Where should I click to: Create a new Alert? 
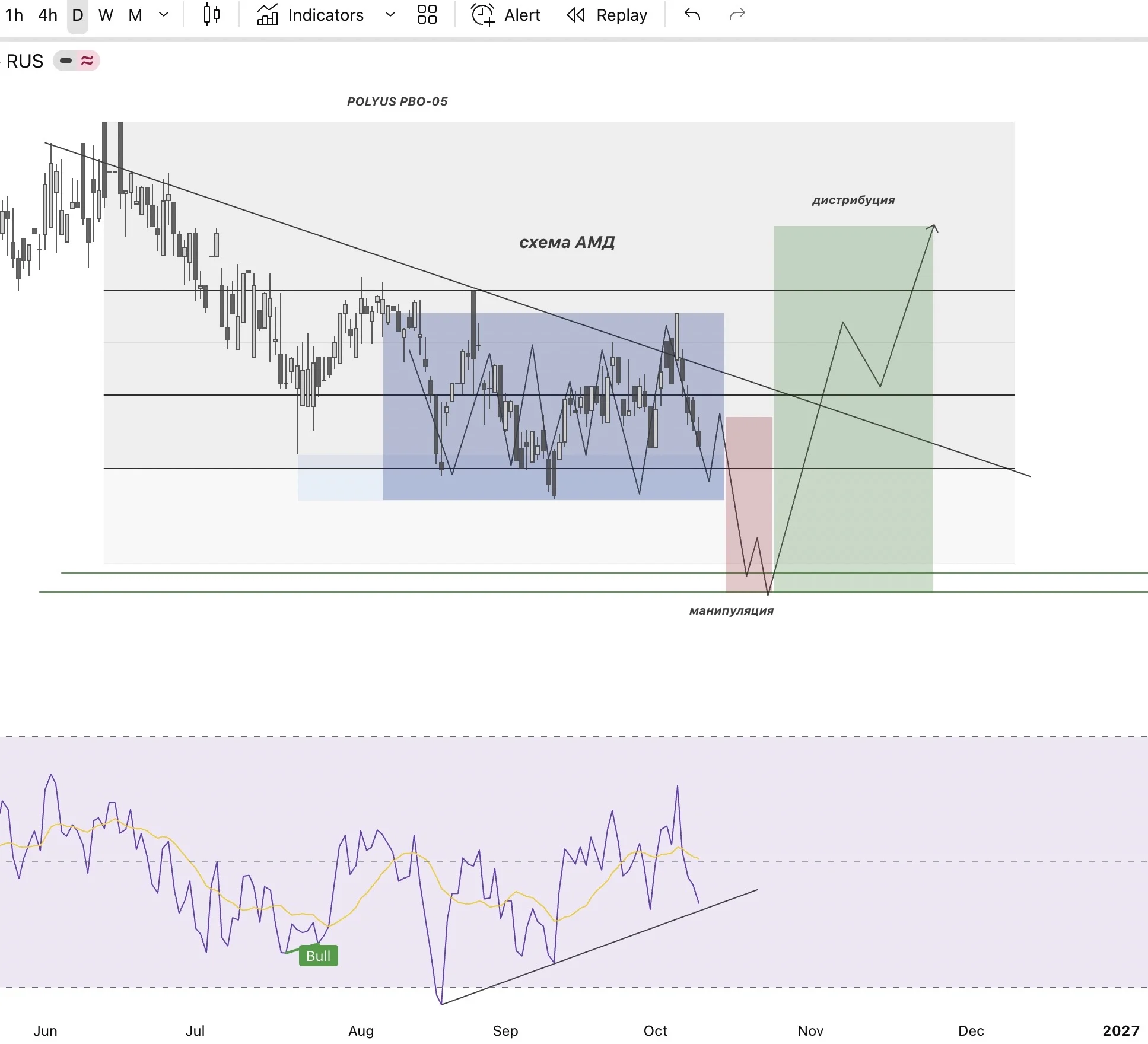point(505,15)
